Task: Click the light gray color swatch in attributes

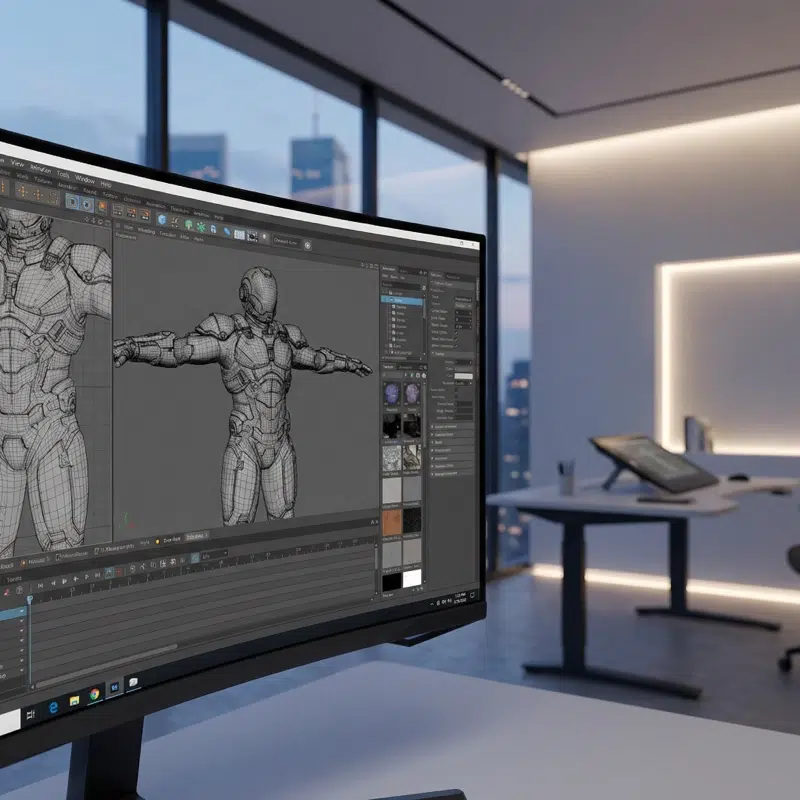Action: click(x=464, y=376)
